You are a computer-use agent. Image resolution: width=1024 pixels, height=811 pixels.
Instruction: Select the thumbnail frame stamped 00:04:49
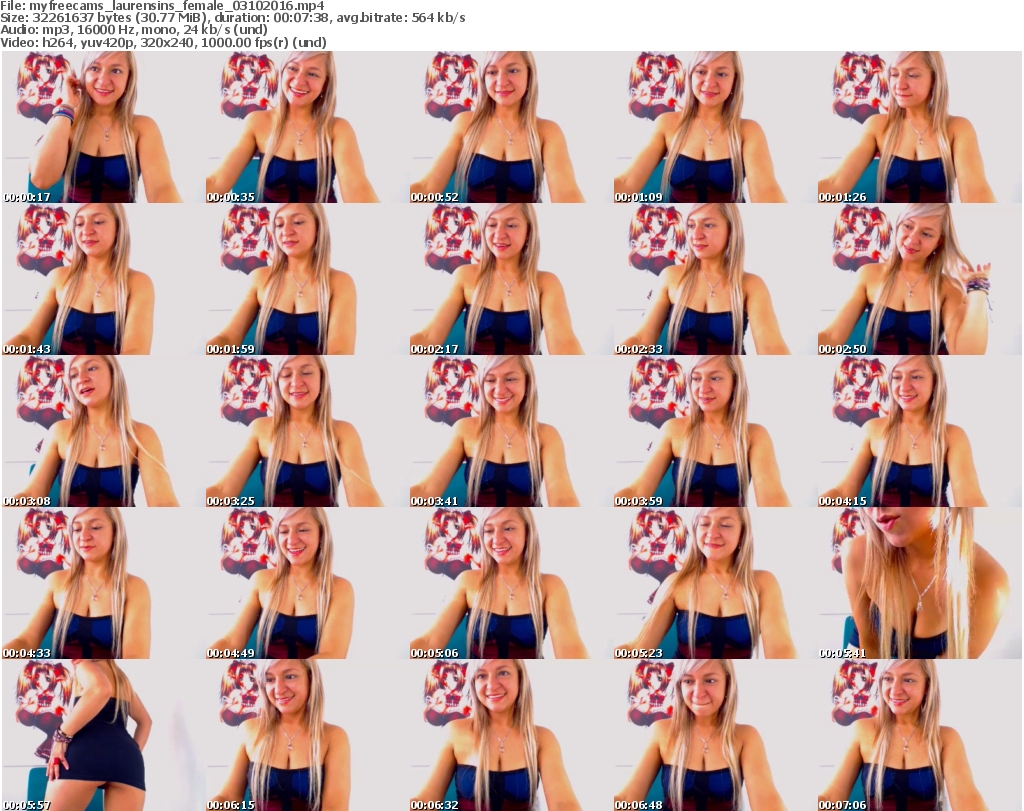pos(307,583)
